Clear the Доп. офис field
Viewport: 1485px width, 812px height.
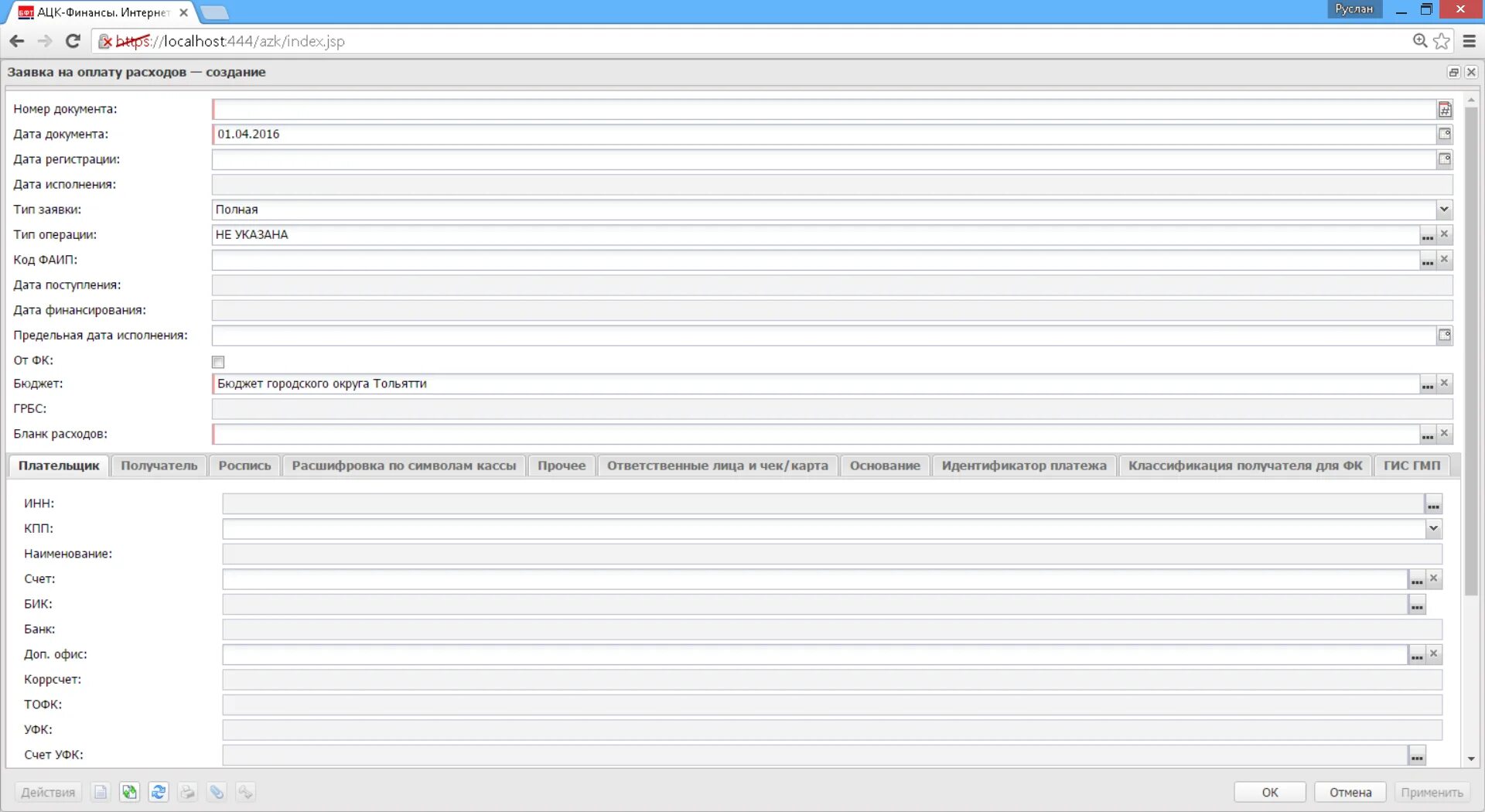[1433, 654]
